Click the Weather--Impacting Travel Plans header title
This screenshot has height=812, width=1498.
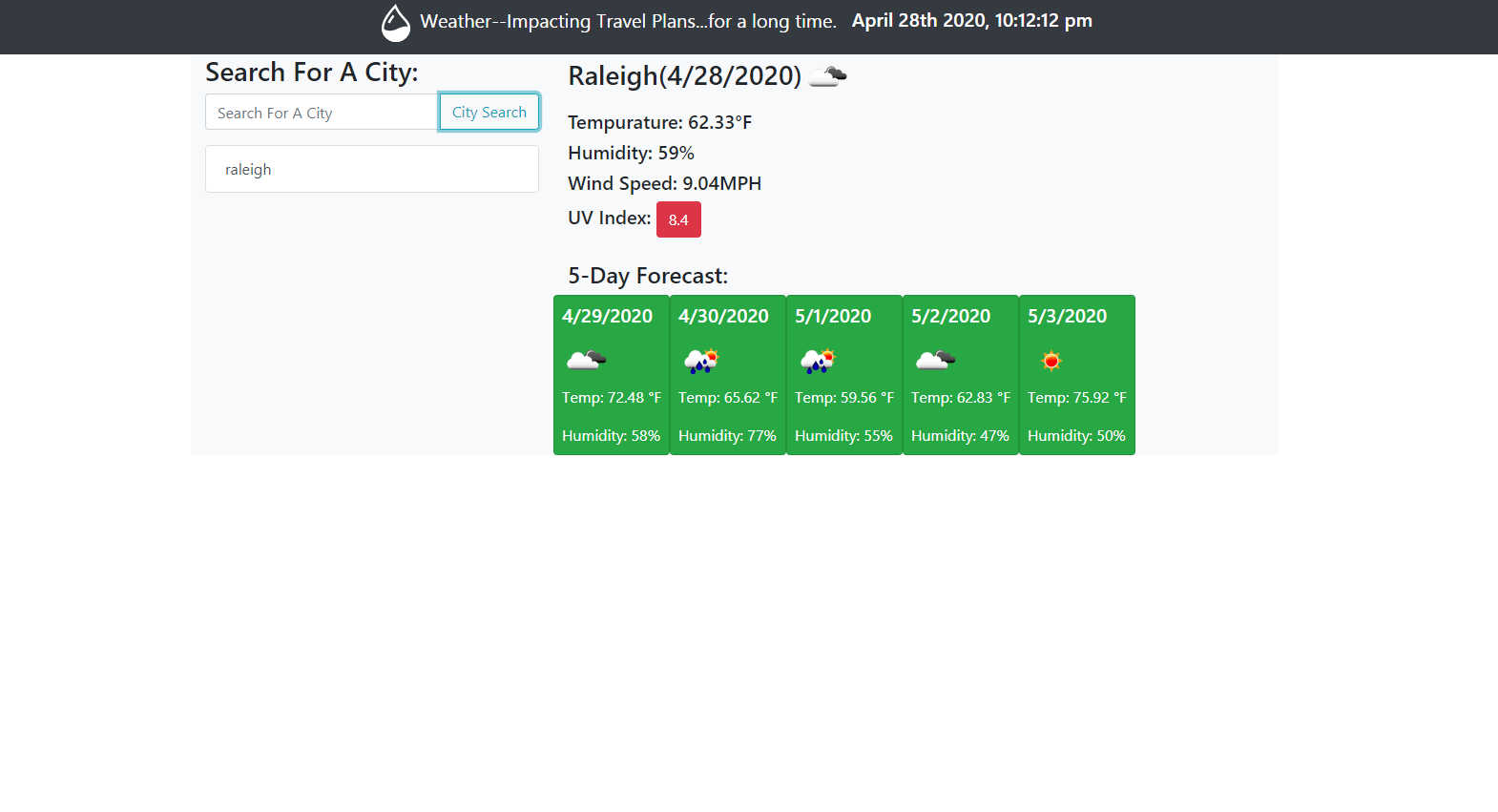pyautogui.click(x=628, y=22)
